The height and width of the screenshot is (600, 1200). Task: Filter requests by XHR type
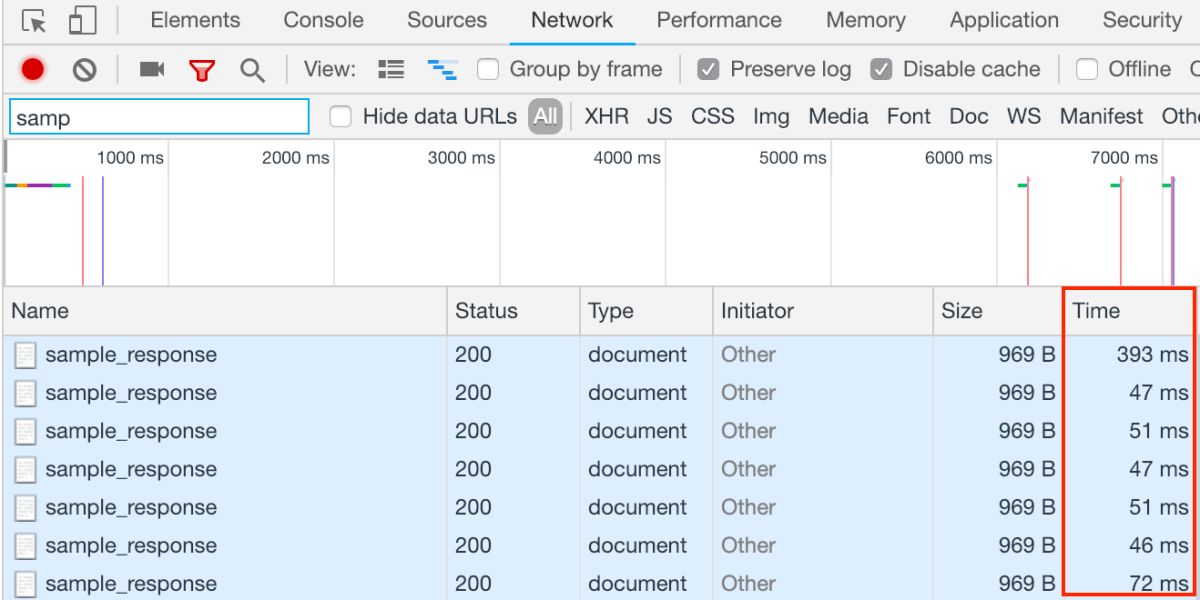(606, 117)
